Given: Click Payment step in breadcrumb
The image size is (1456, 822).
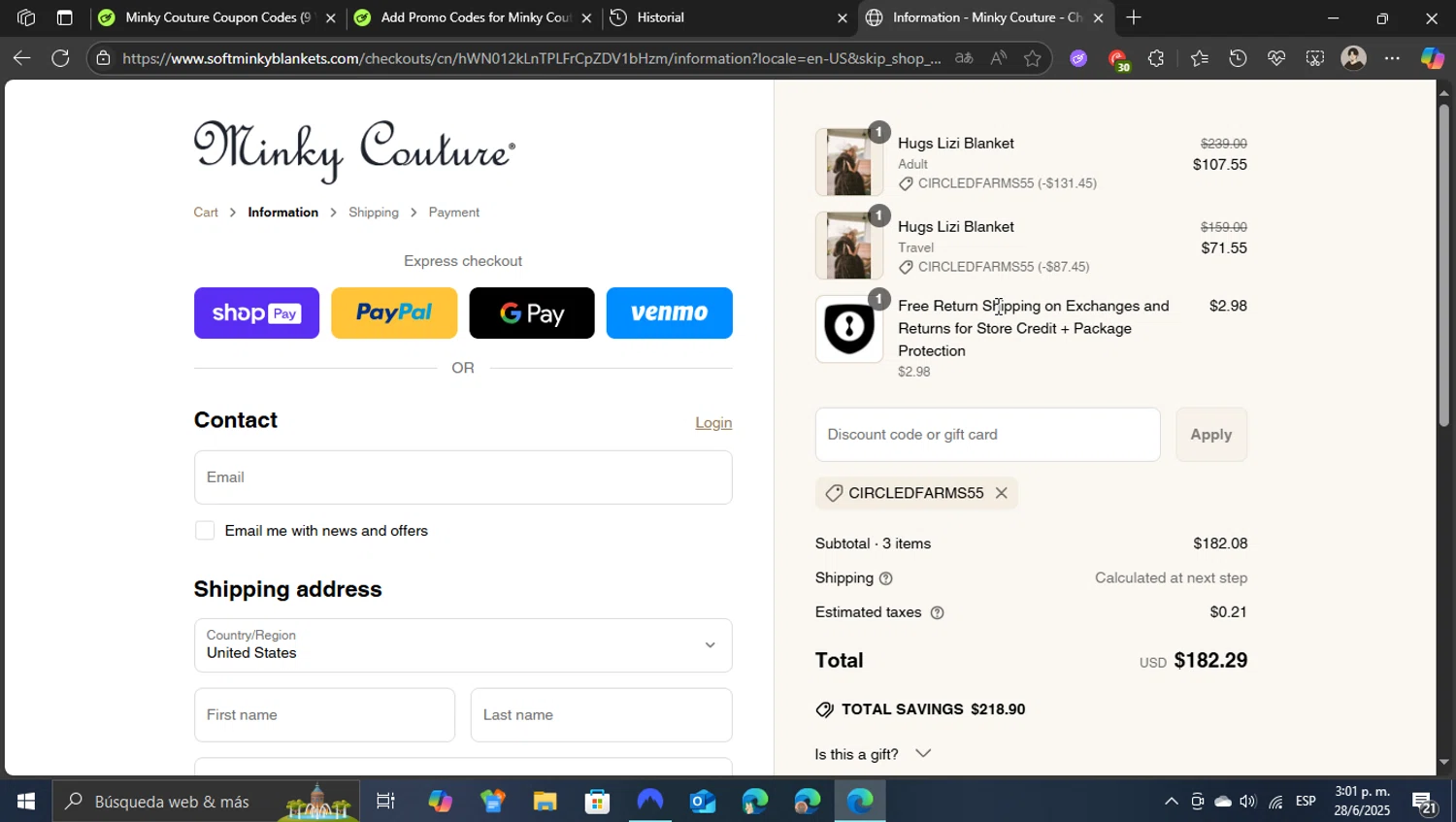Looking at the screenshot, I should (x=454, y=213).
